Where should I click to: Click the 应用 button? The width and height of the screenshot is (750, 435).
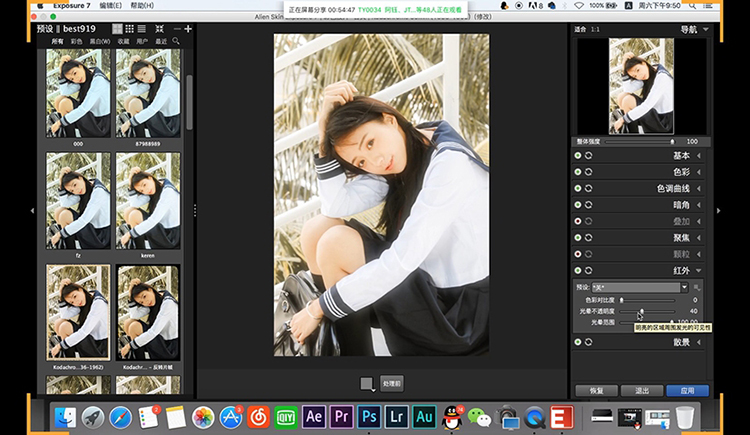pyautogui.click(x=687, y=390)
